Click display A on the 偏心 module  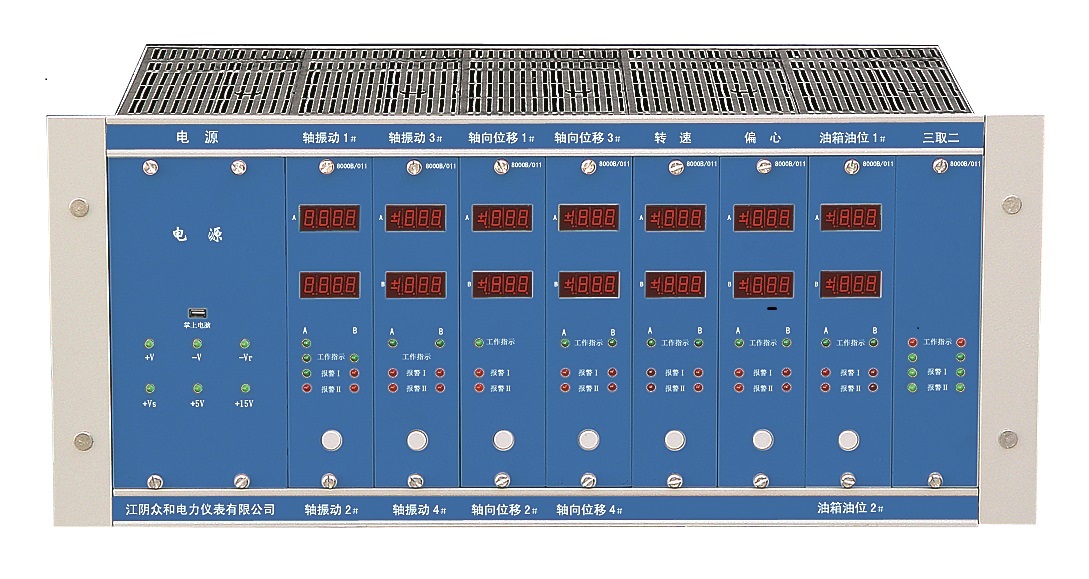tap(764, 218)
